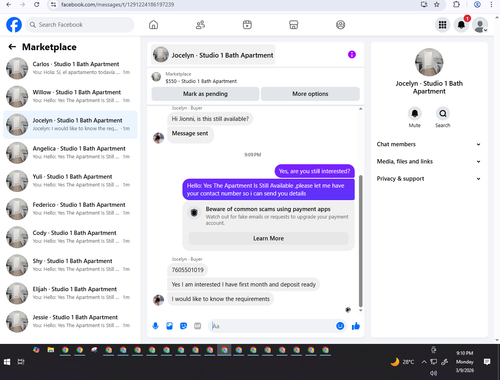Record a voice clip with the microphone icon
Image resolution: width=500 pixels, height=380 pixels.
pyautogui.click(x=155, y=326)
